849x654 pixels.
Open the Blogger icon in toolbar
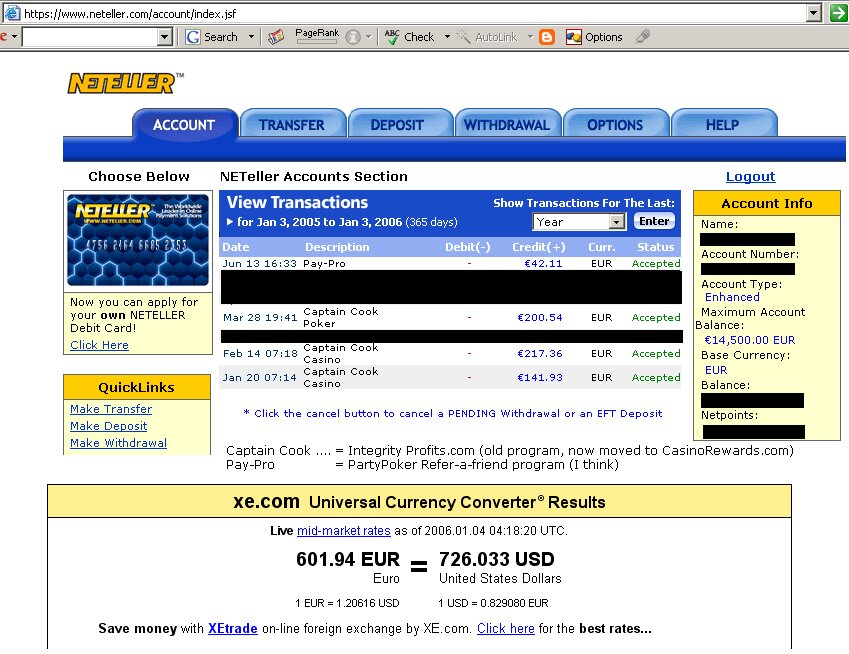[547, 37]
